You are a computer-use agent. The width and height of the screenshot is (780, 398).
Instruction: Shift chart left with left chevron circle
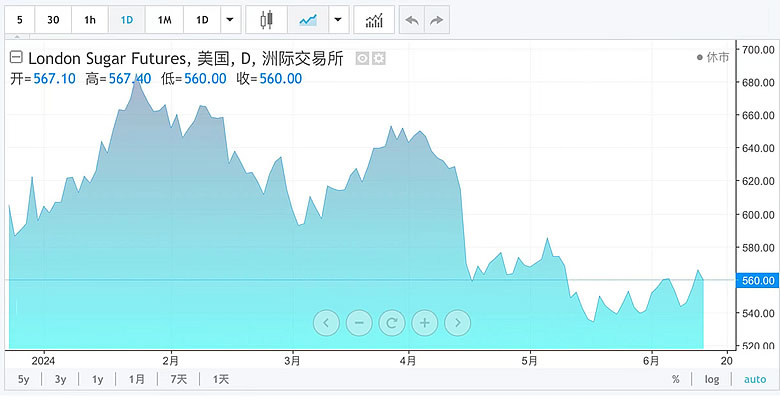(326, 323)
